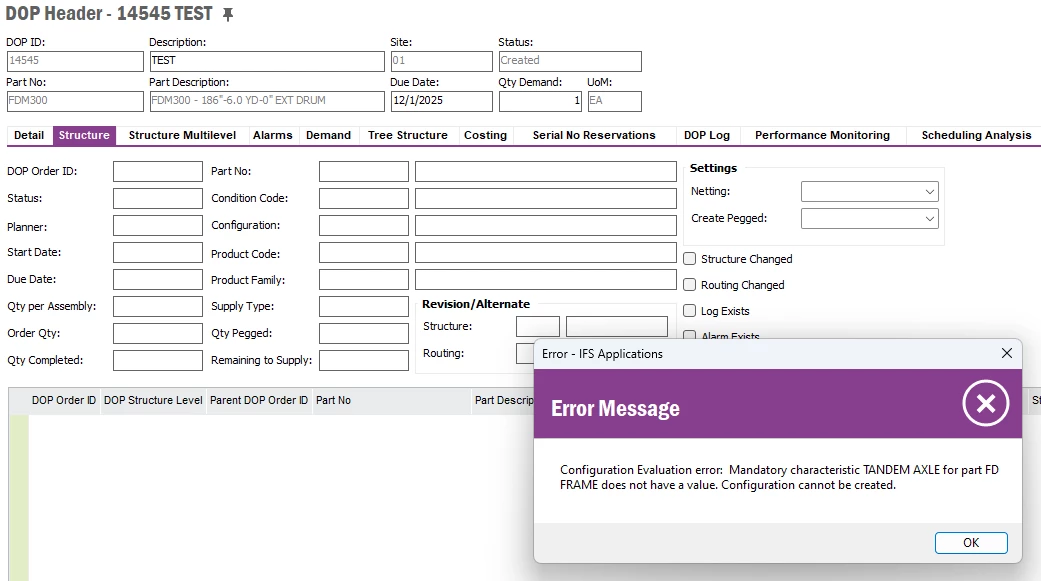Screen dimensions: 1041x581
Task: Switch to the Costing tab
Action: pos(485,135)
